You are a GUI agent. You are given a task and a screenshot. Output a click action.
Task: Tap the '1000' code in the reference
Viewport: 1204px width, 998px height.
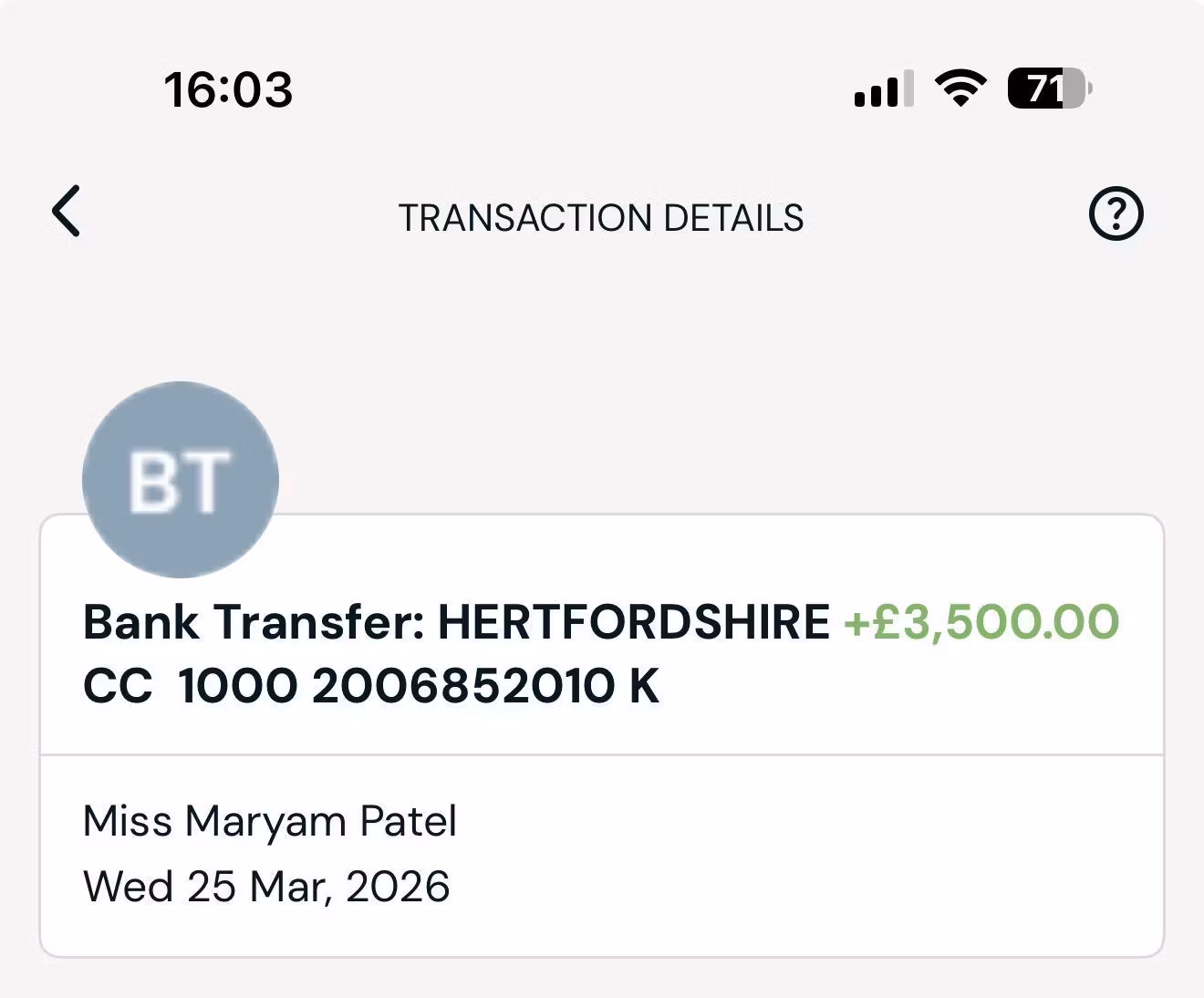237,686
